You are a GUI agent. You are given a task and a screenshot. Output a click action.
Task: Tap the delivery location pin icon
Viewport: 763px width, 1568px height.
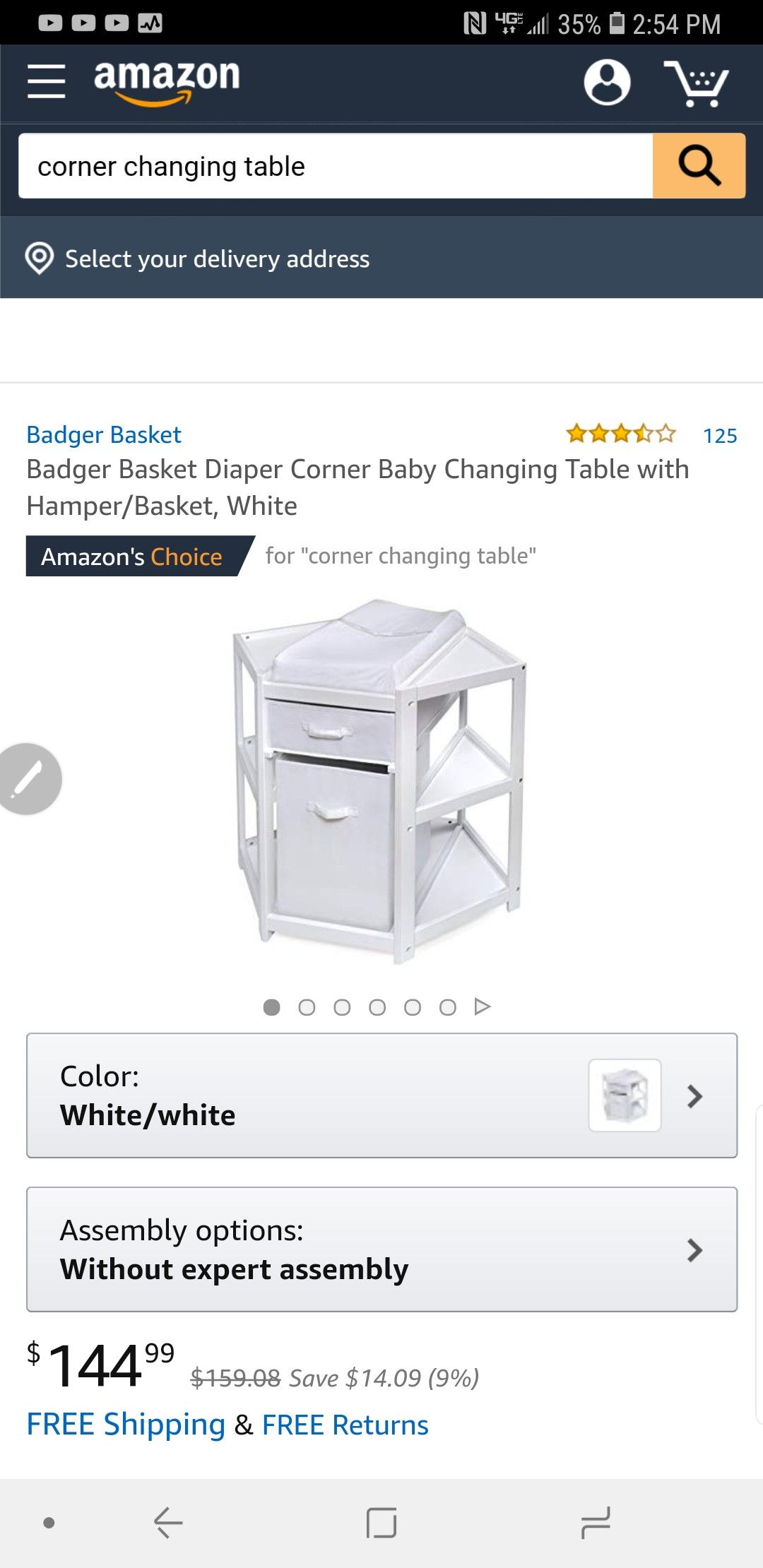point(40,259)
